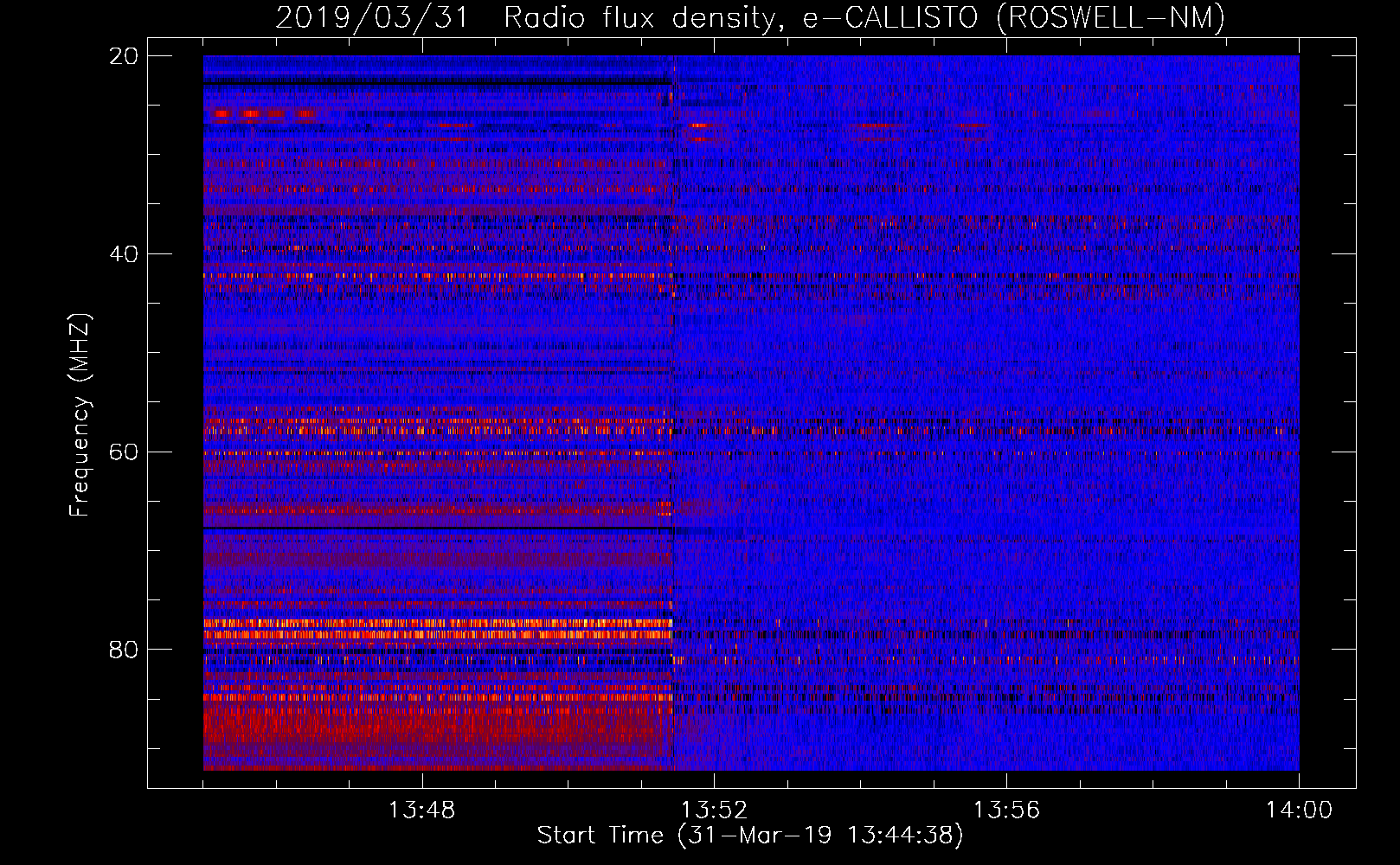This screenshot has height=865, width=1400.
Task: Click the 14:00 time tick label
Action: pos(1299,811)
